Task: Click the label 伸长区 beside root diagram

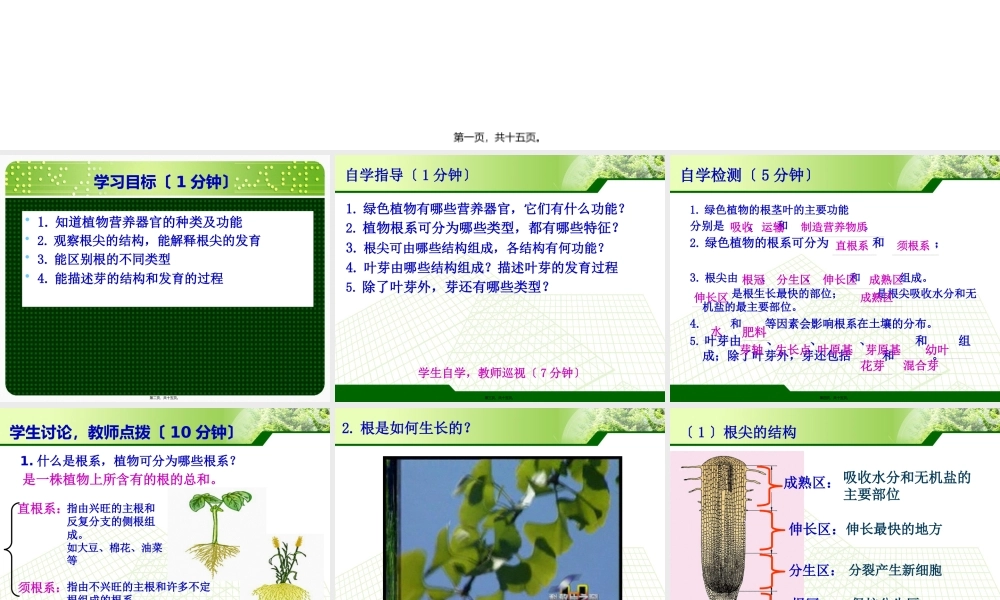Action: tap(812, 529)
